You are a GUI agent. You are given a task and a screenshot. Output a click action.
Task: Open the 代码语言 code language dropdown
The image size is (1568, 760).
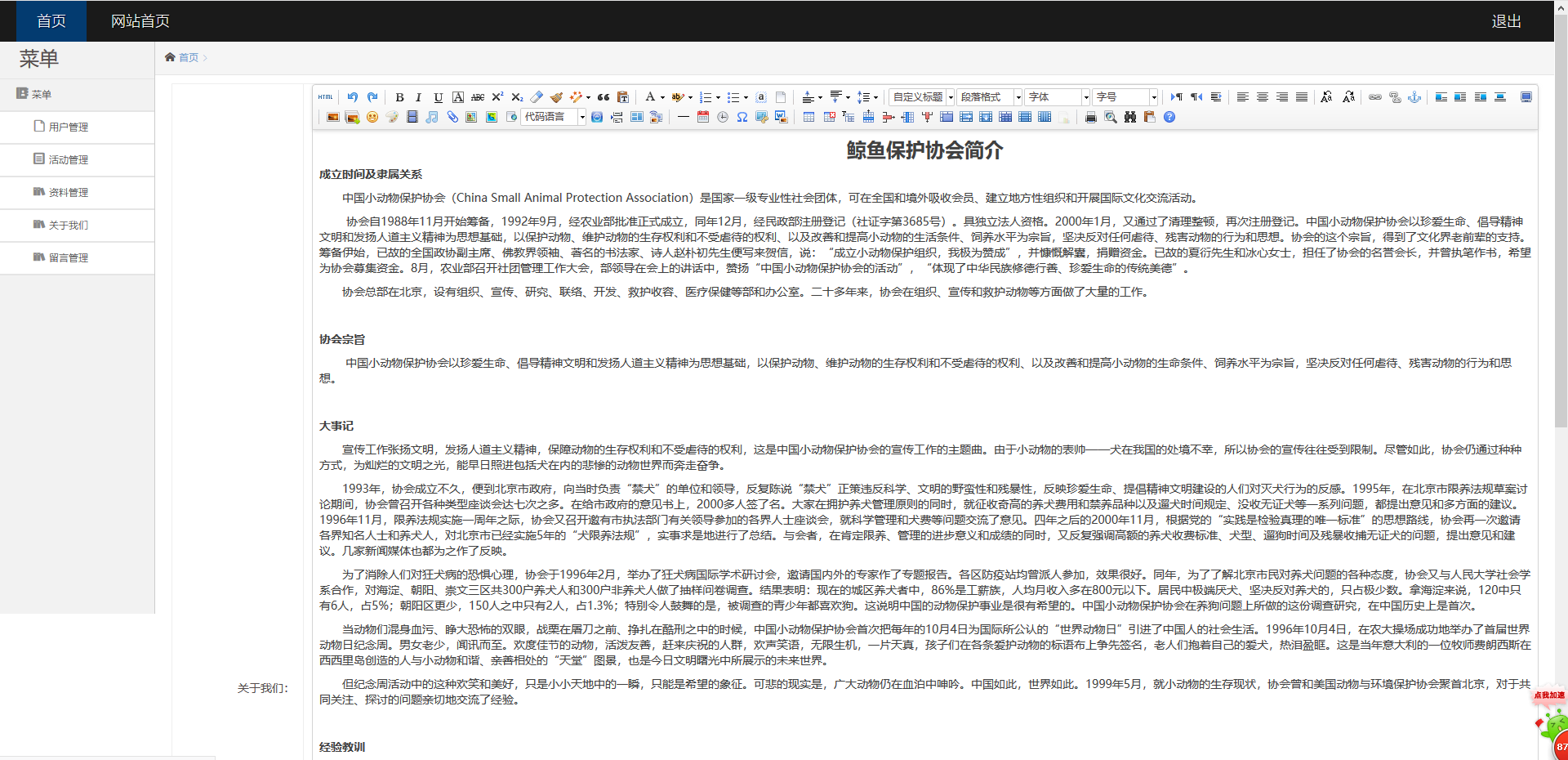[554, 117]
